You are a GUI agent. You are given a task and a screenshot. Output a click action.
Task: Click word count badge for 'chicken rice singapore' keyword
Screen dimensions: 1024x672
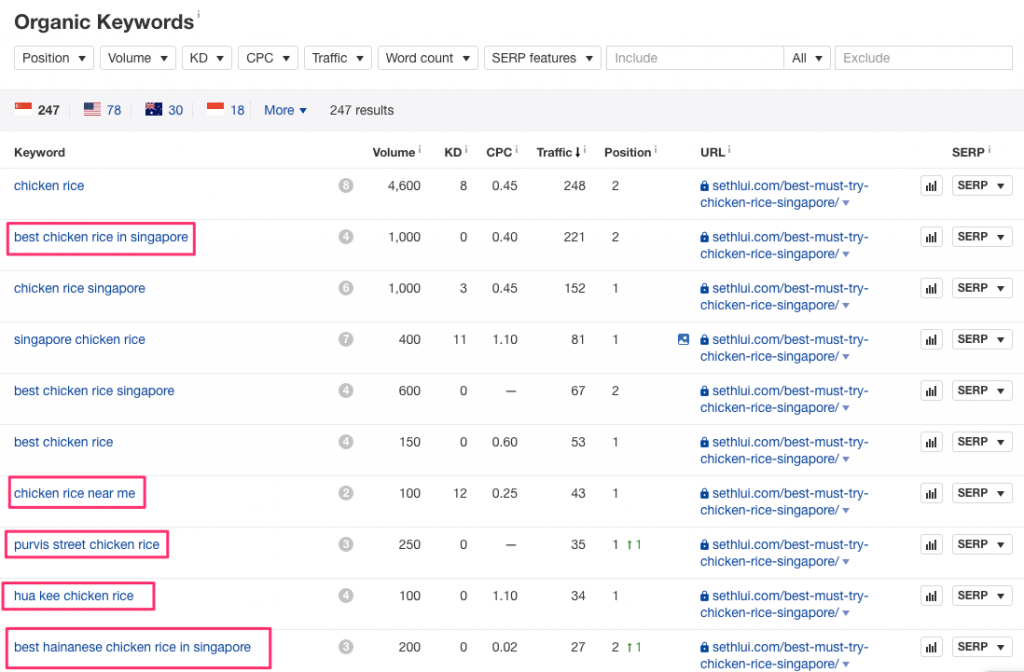click(x=345, y=288)
